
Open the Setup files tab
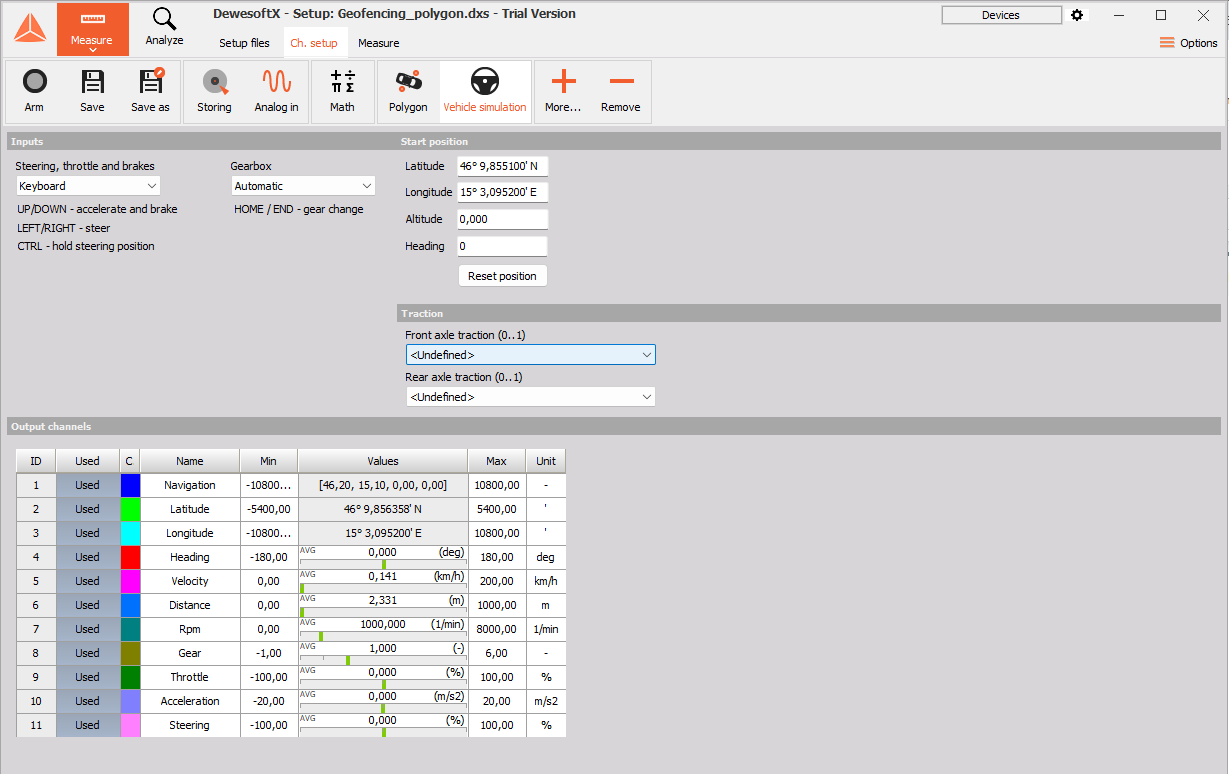pyautogui.click(x=244, y=43)
